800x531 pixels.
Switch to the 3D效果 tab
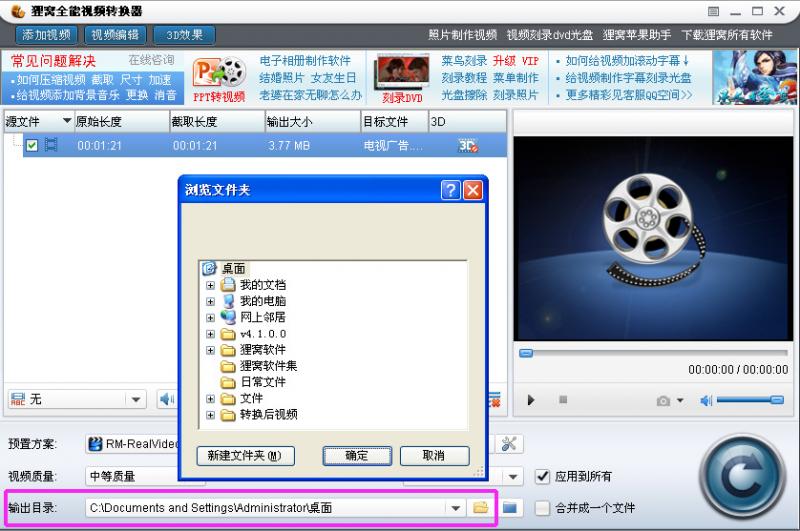(184, 35)
